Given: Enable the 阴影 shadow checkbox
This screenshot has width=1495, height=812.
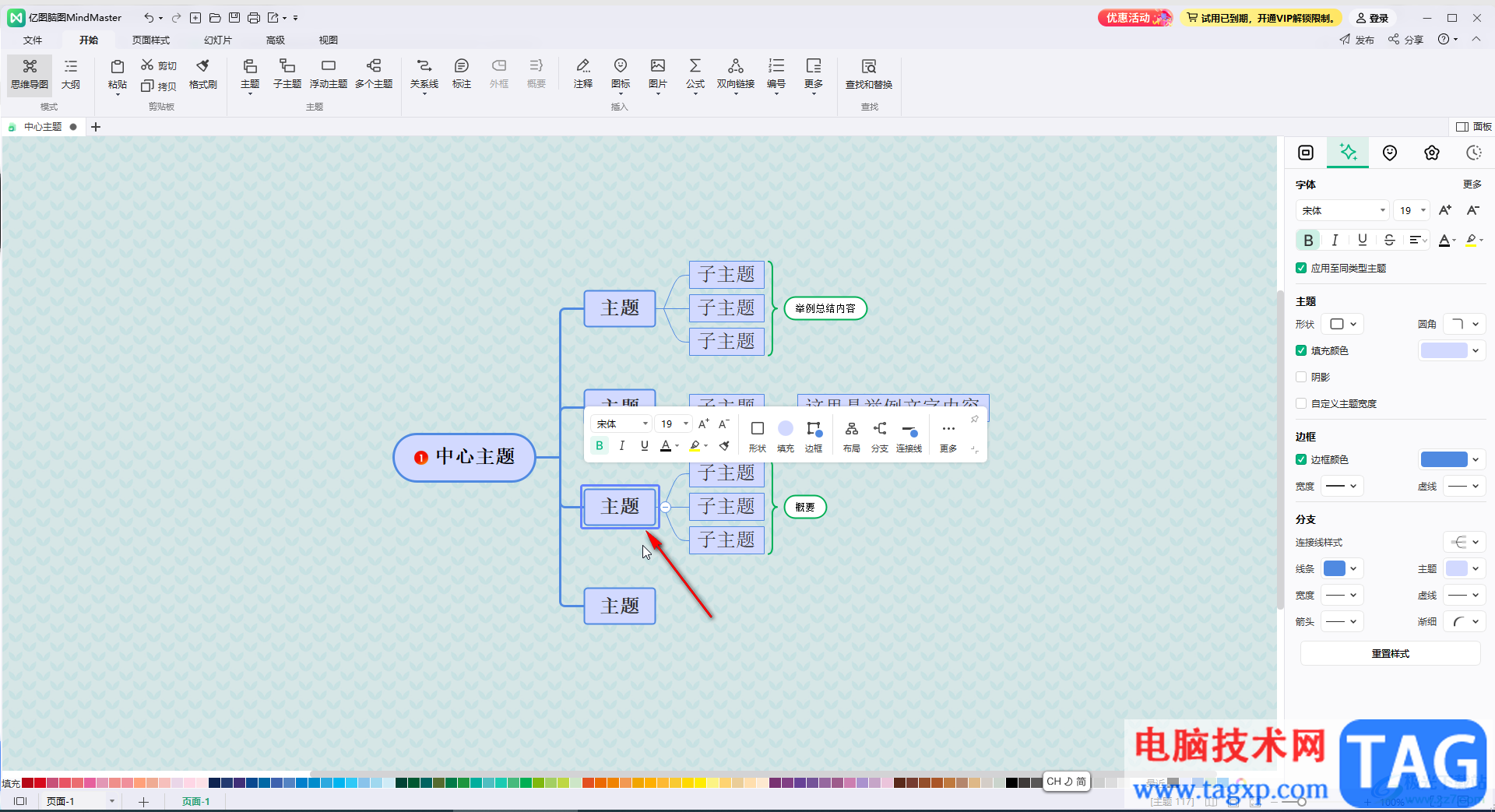Looking at the screenshot, I should tap(1301, 377).
